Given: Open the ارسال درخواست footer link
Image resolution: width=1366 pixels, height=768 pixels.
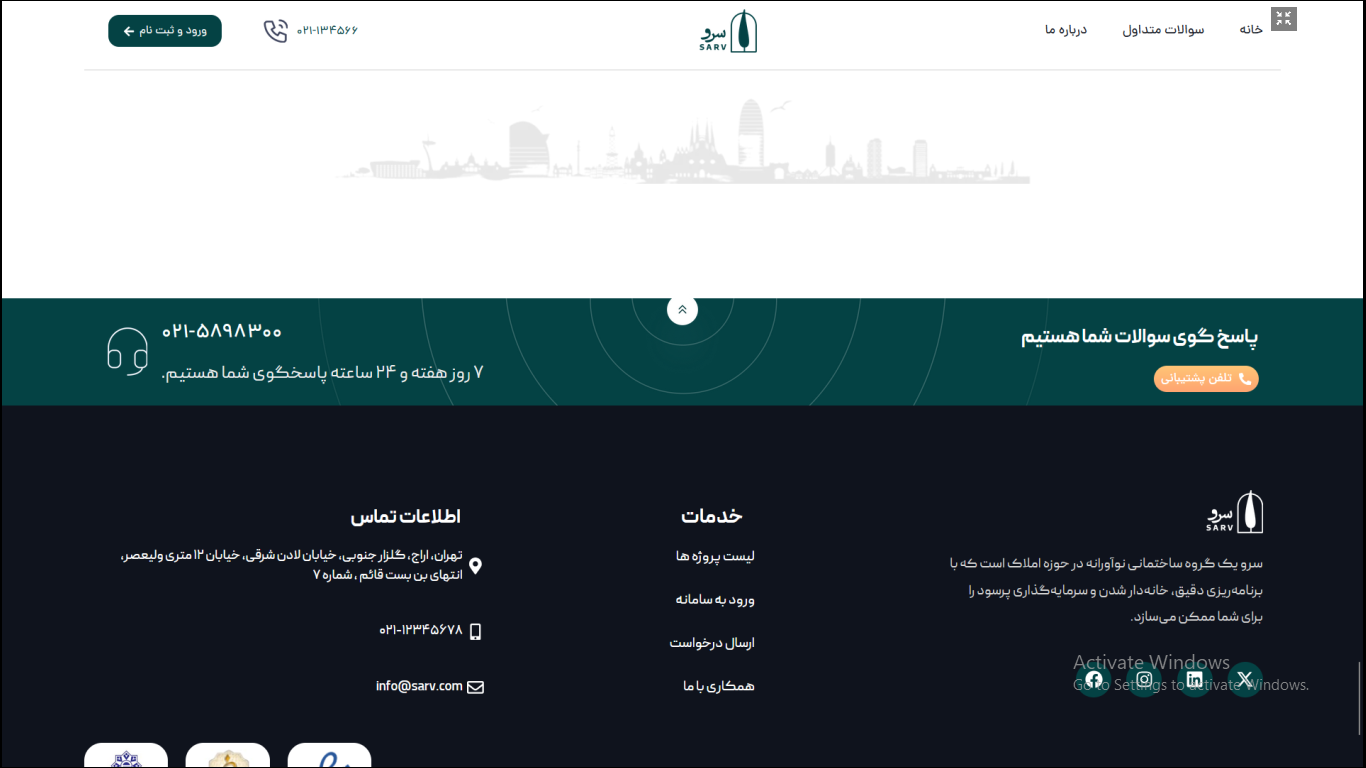Looking at the screenshot, I should pyautogui.click(x=712, y=643).
